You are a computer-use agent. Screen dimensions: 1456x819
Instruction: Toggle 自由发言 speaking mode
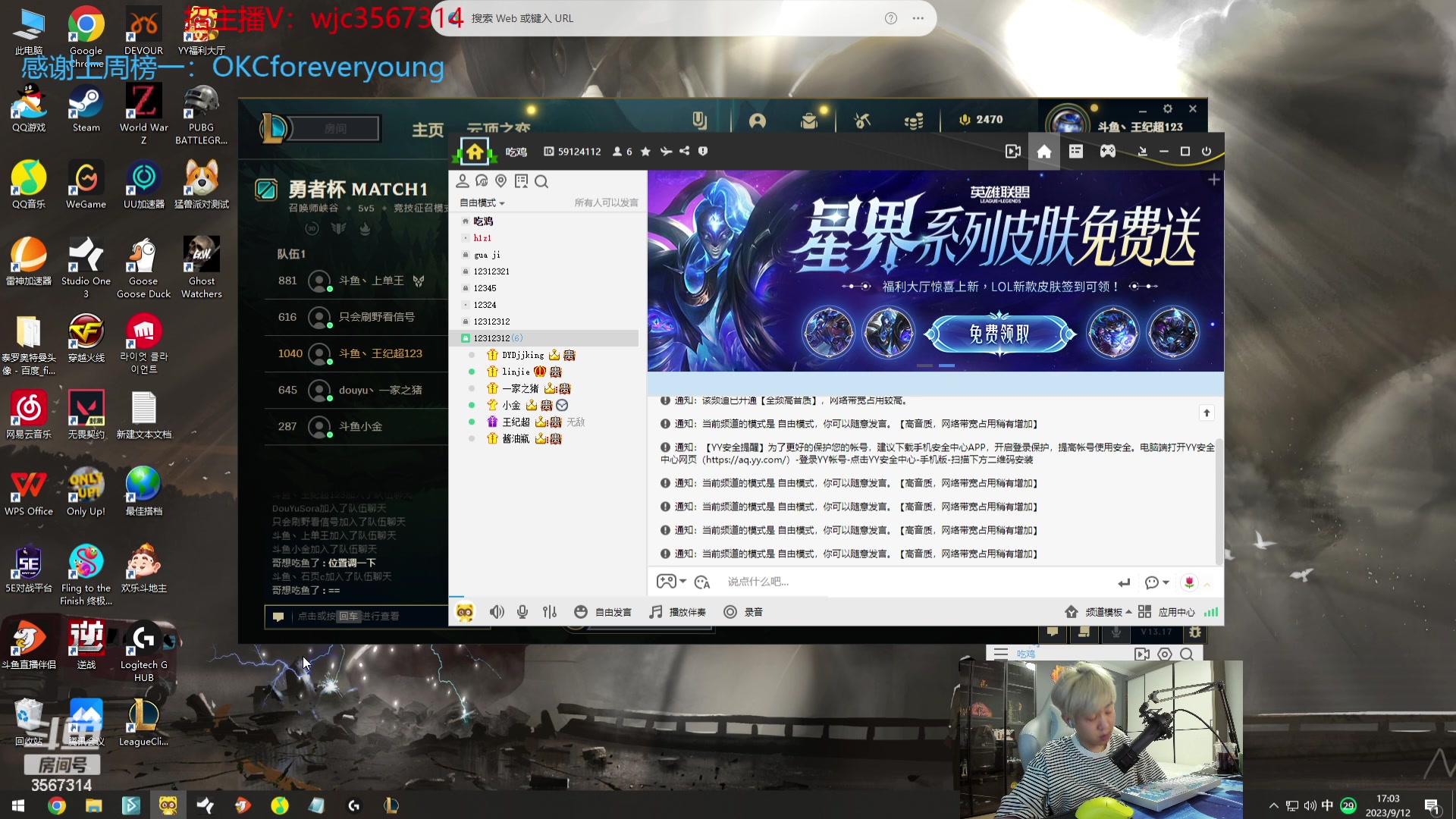(x=603, y=612)
